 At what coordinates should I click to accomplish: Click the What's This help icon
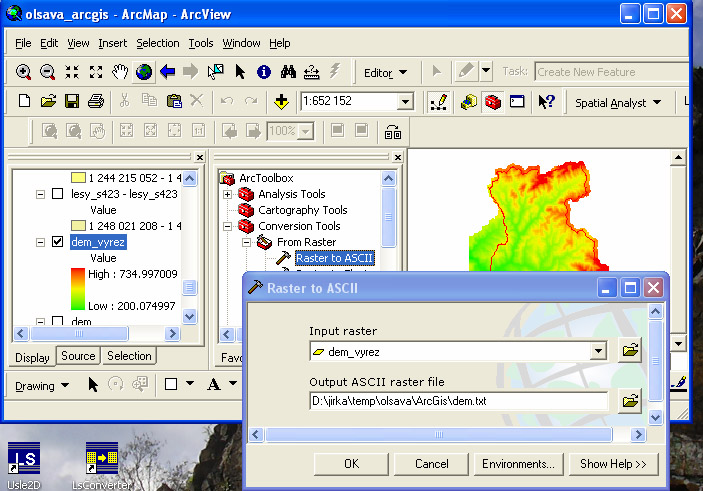[x=547, y=102]
